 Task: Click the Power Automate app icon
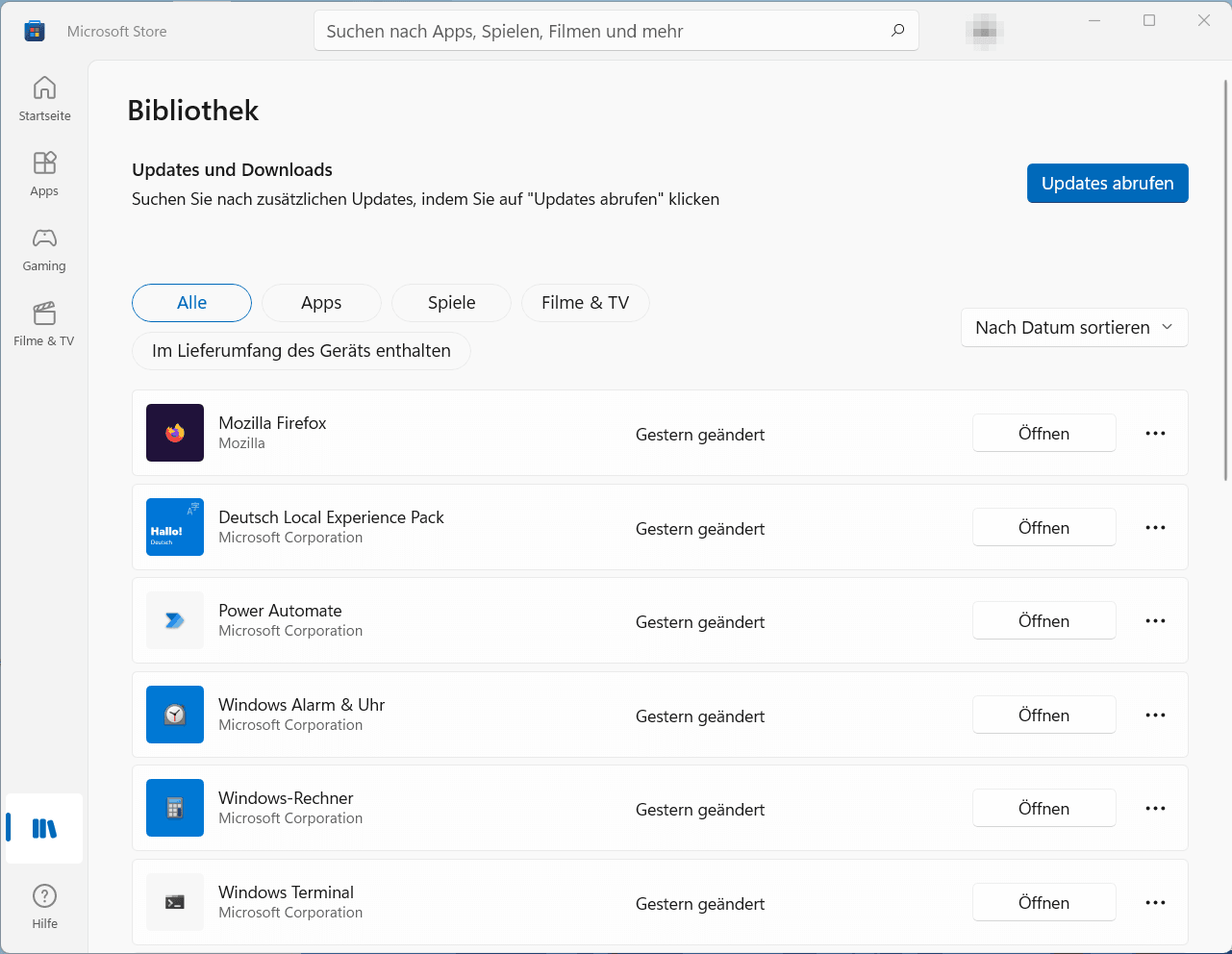tap(175, 620)
